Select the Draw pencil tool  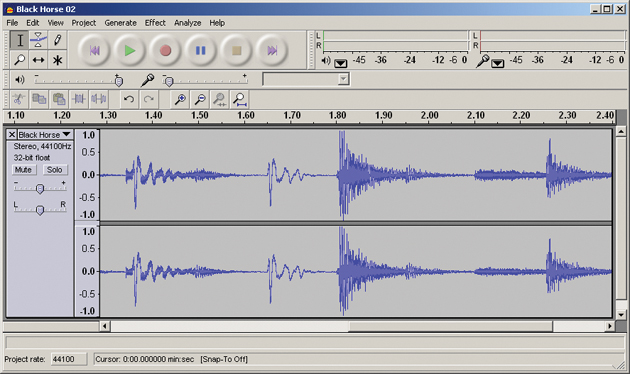coord(57,40)
